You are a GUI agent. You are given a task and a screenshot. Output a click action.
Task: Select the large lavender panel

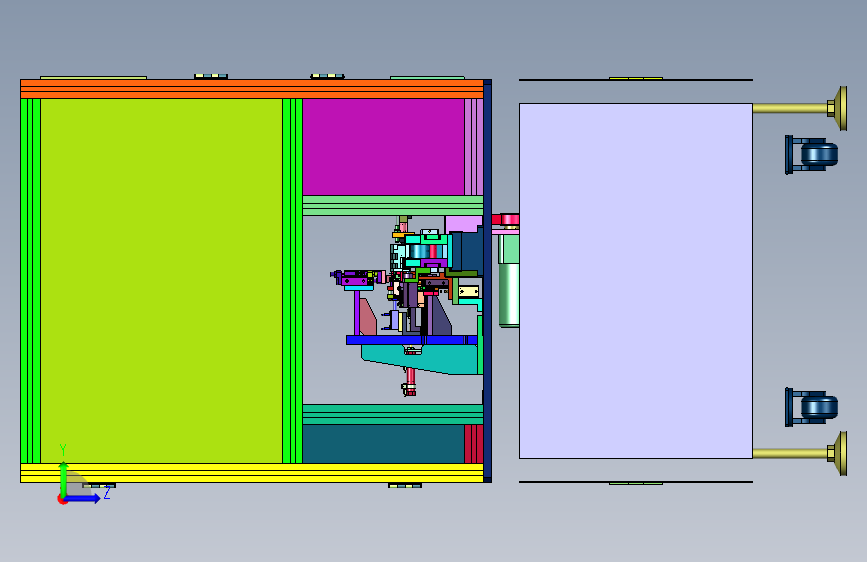[635, 280]
